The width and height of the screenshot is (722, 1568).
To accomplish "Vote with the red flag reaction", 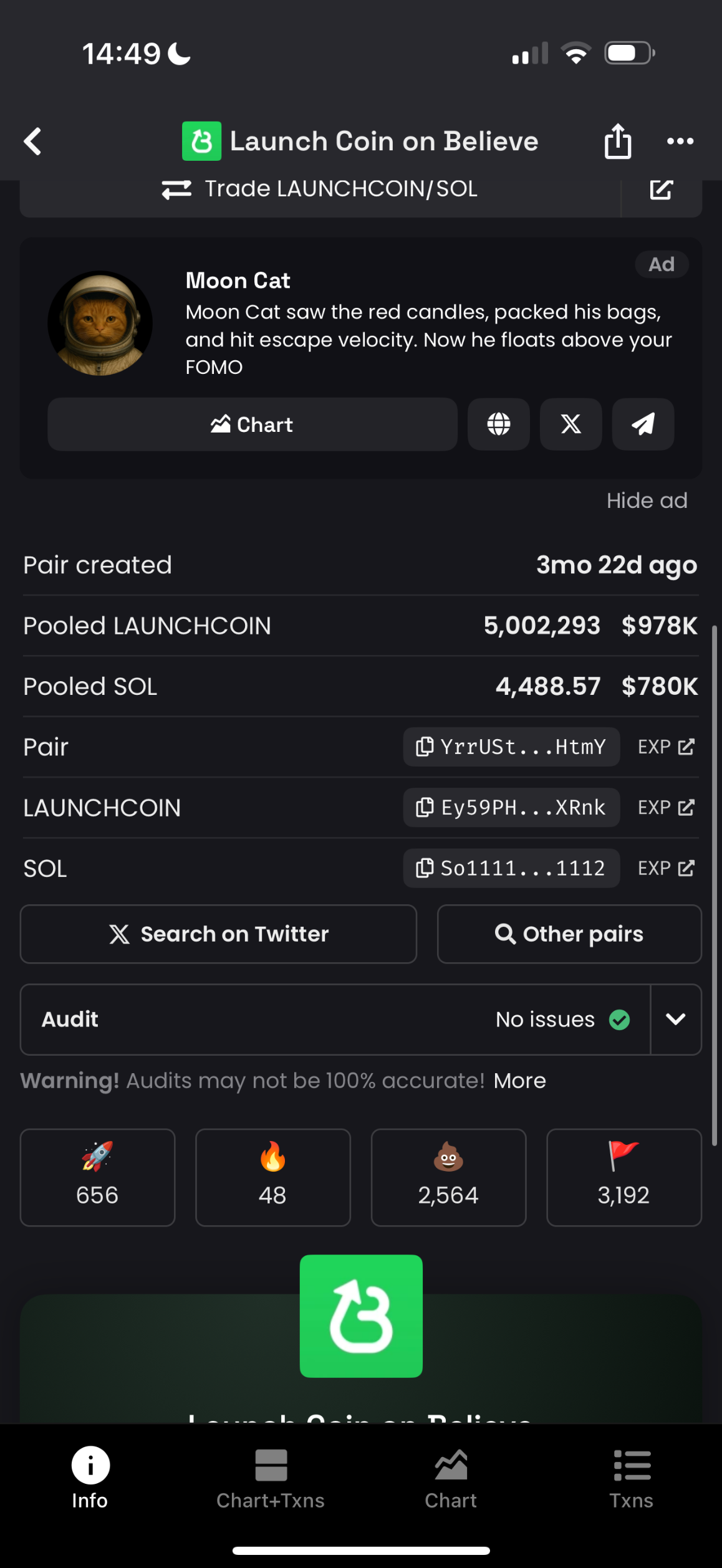I will [x=624, y=1177].
